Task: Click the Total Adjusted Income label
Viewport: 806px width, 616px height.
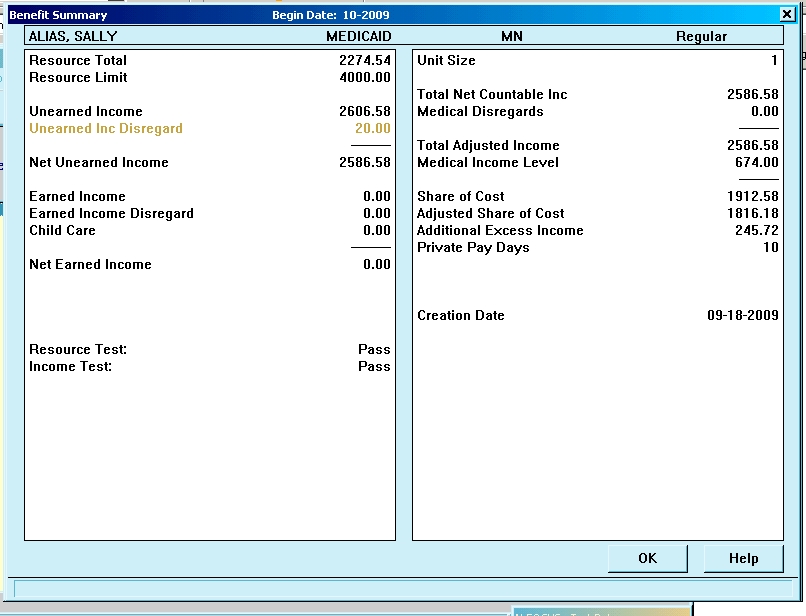Action: [x=488, y=146]
